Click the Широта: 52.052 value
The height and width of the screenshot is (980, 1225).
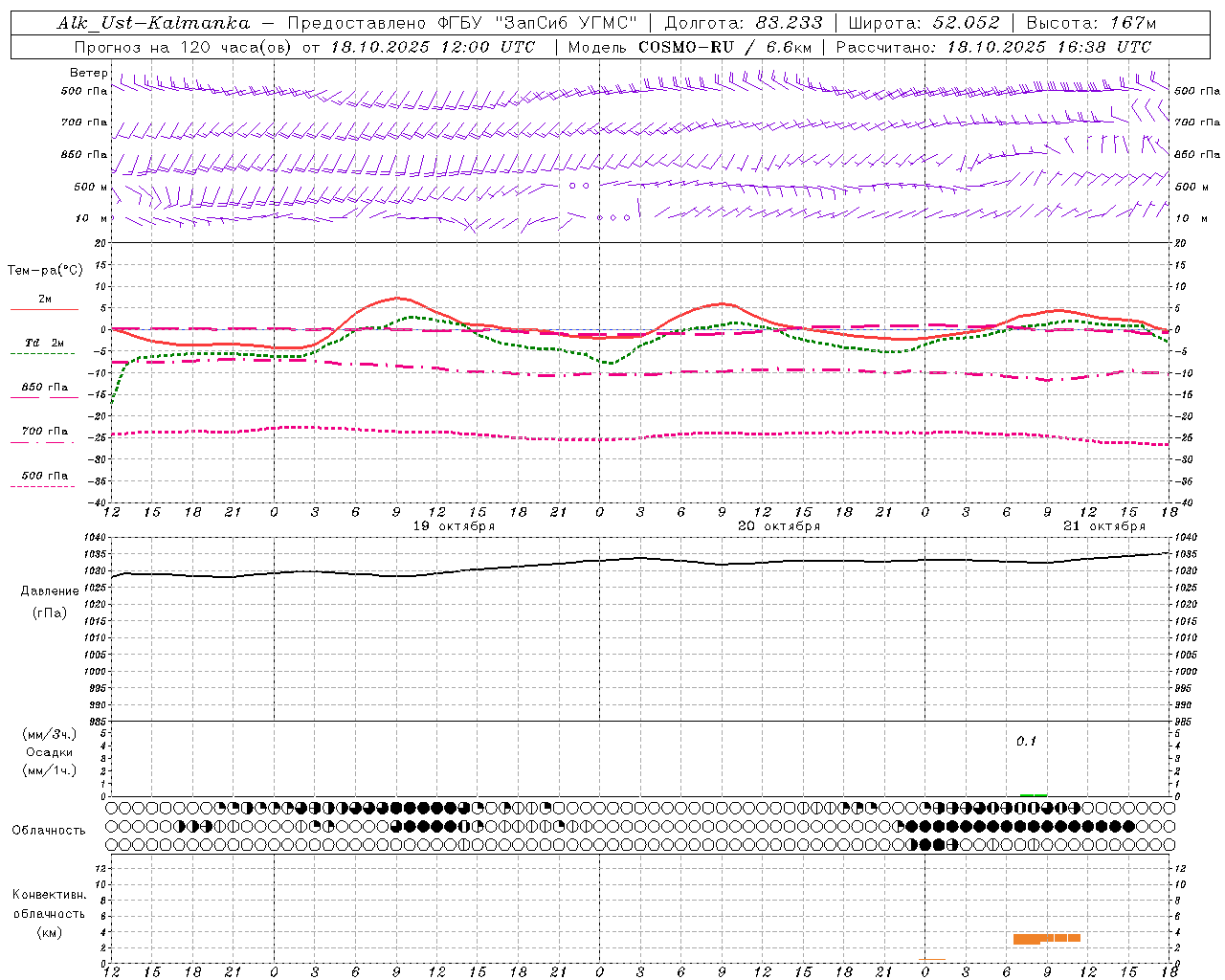(924, 23)
